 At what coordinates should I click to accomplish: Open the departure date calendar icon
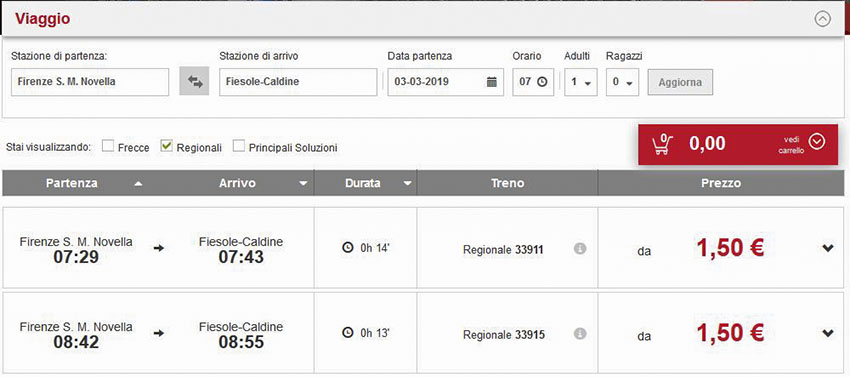pos(492,82)
